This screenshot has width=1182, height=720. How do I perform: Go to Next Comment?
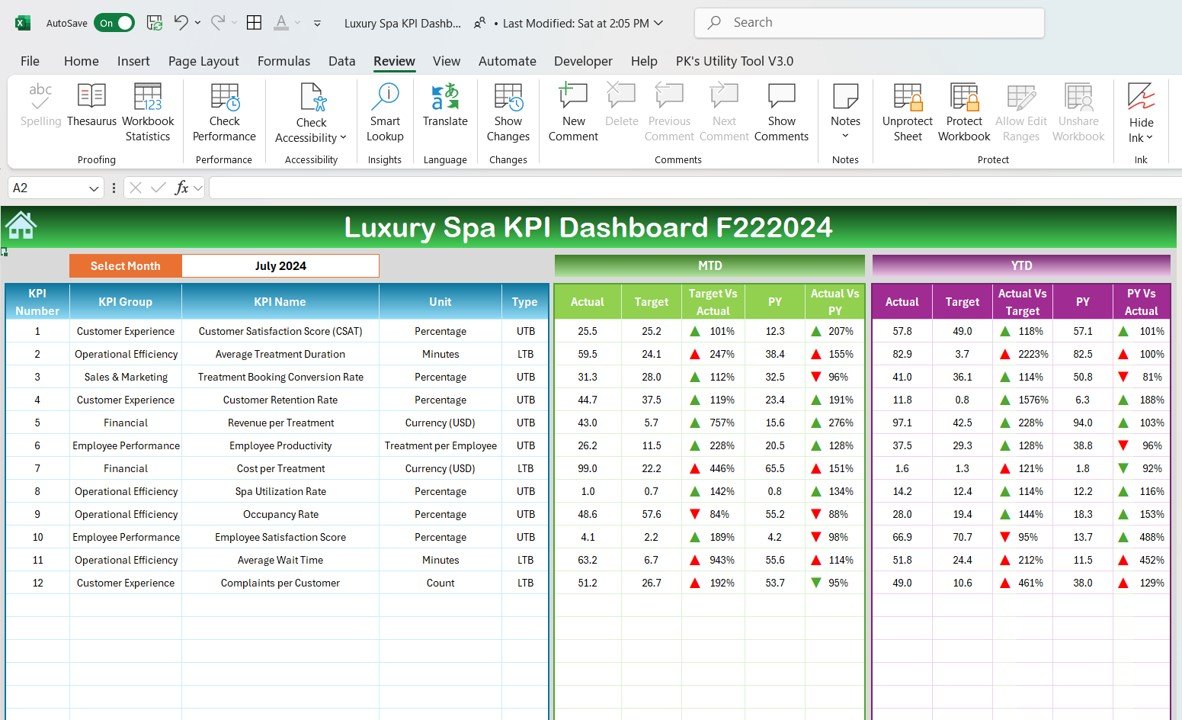tap(724, 112)
